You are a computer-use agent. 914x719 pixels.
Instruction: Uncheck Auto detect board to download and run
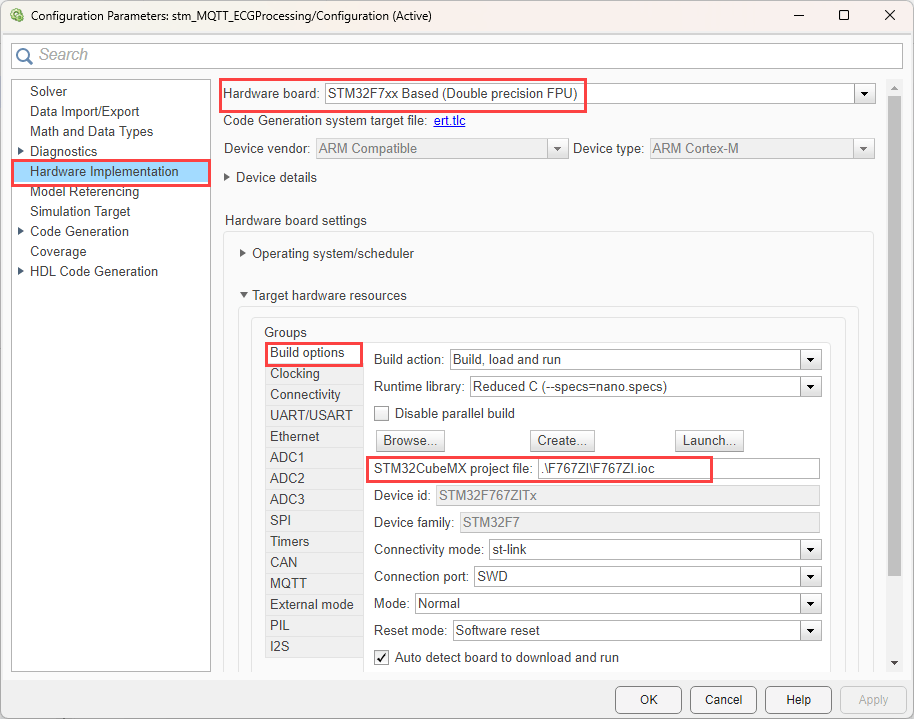(x=381, y=657)
